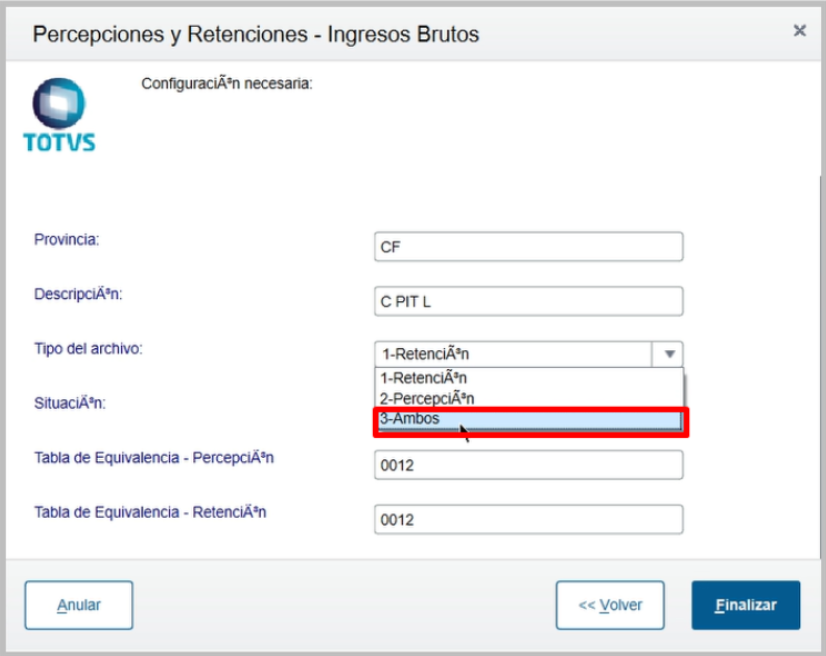Image resolution: width=826 pixels, height=656 pixels.
Task: Go back with the Volver button
Action: click(x=610, y=605)
